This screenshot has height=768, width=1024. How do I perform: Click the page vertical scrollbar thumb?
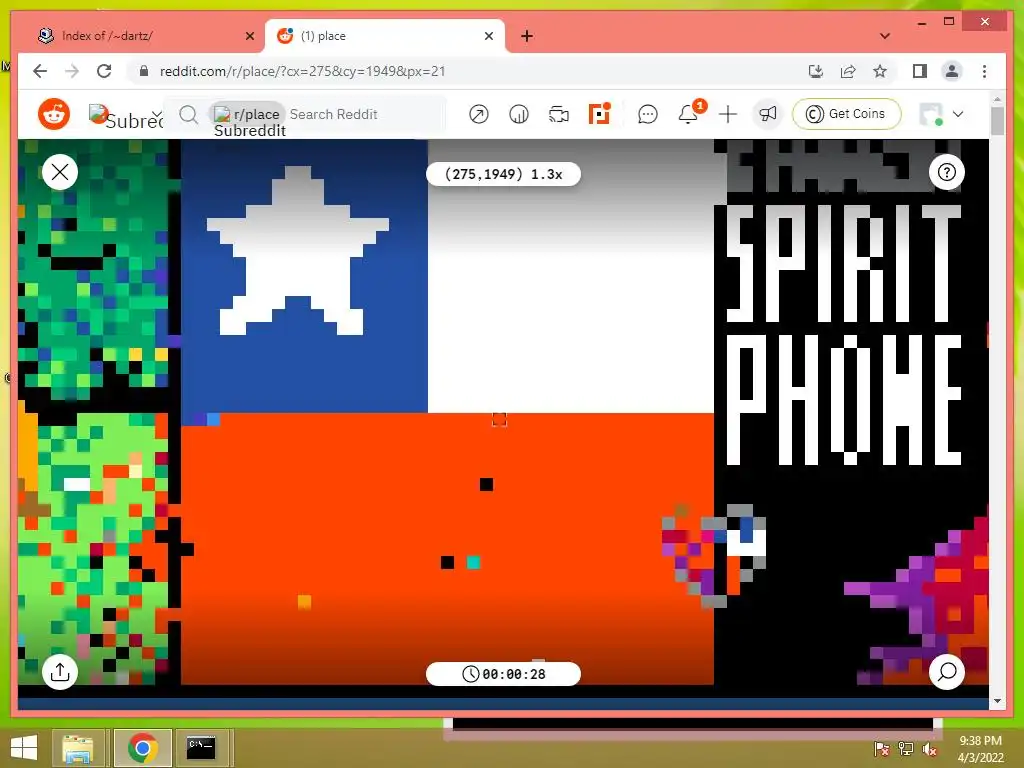(997, 120)
